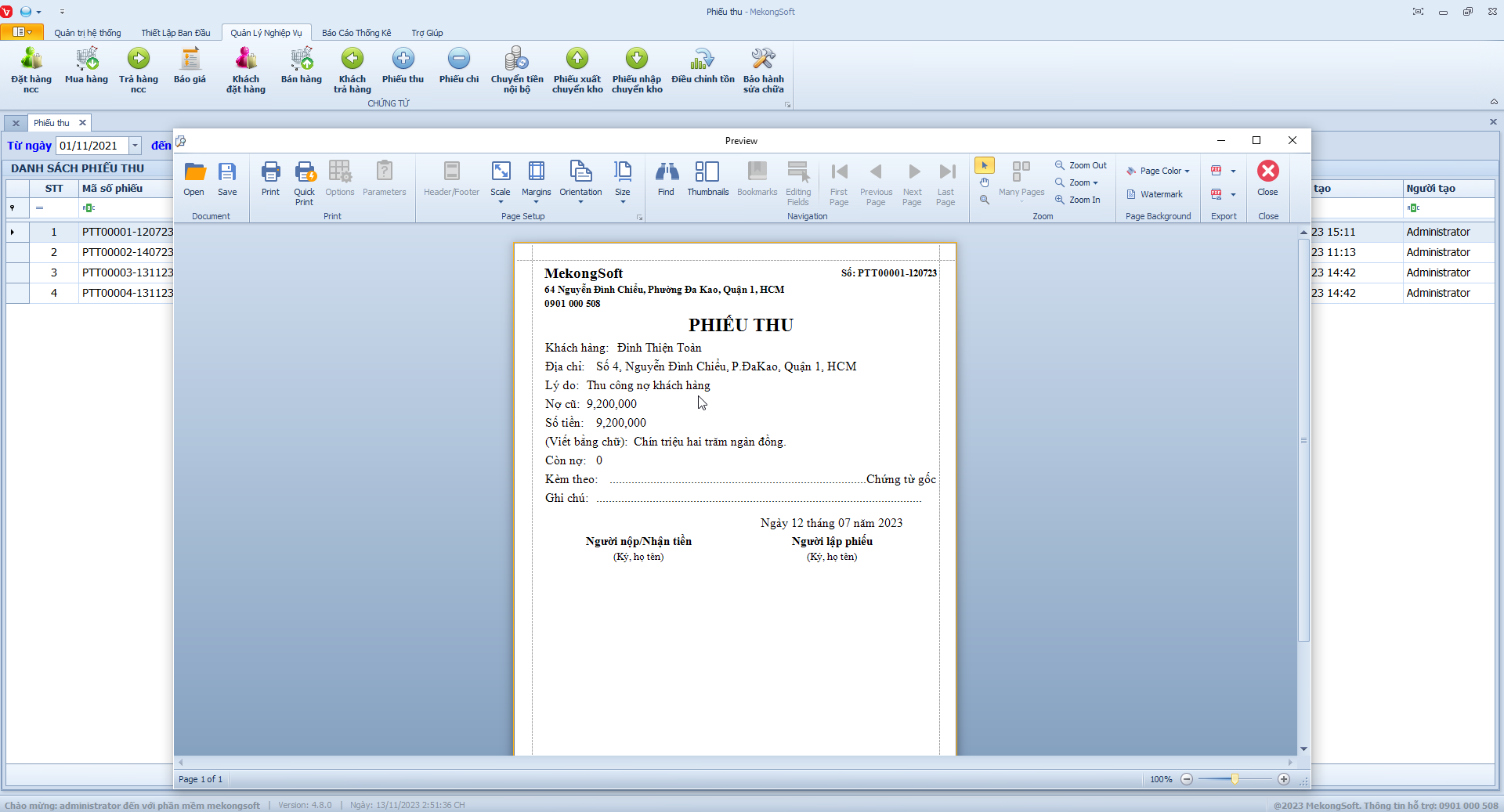Screen dimensions: 1504x812
Task: Quick Print the previewed receipt
Action: tap(305, 184)
